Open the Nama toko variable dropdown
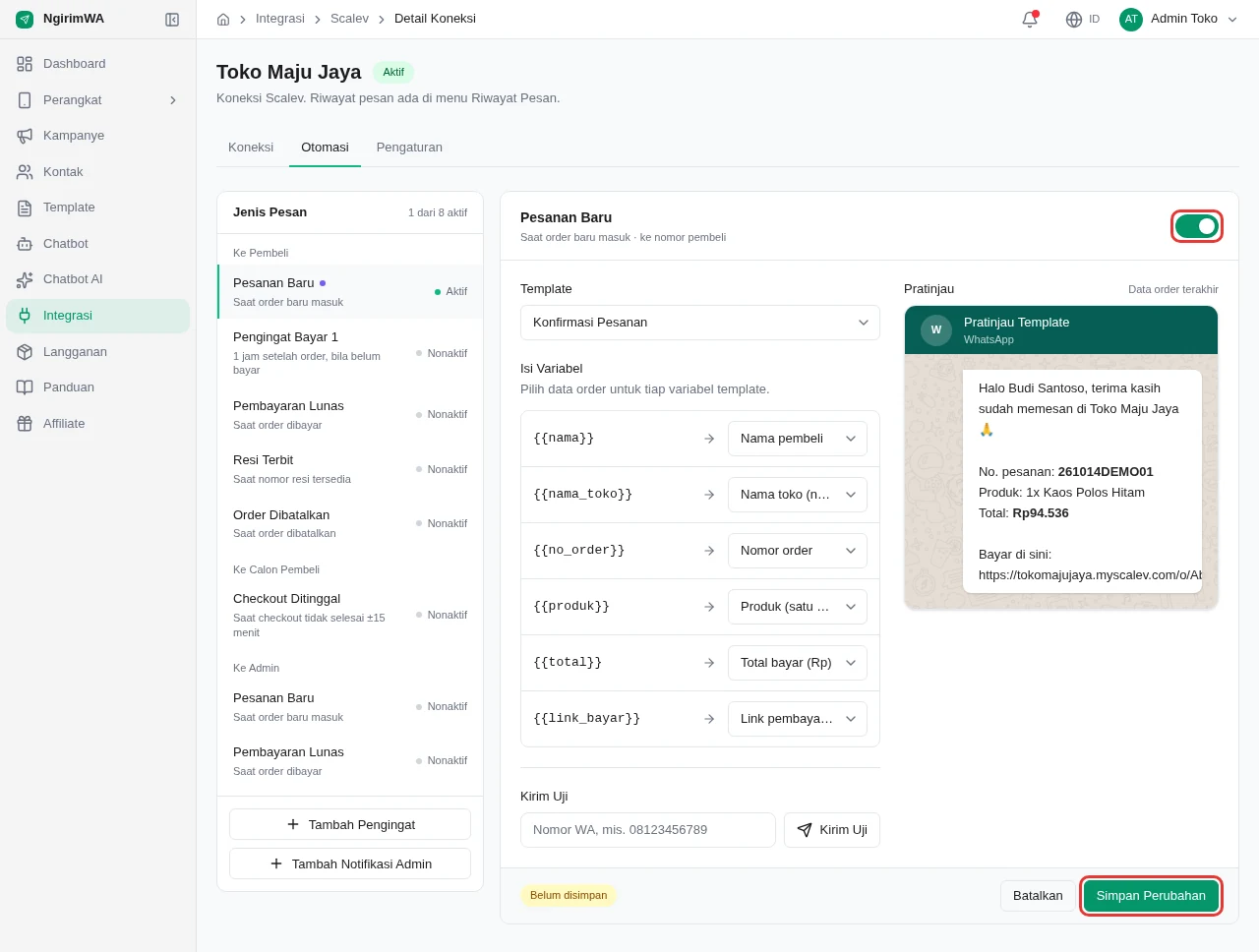This screenshot has height=952, width=1259. pos(798,495)
